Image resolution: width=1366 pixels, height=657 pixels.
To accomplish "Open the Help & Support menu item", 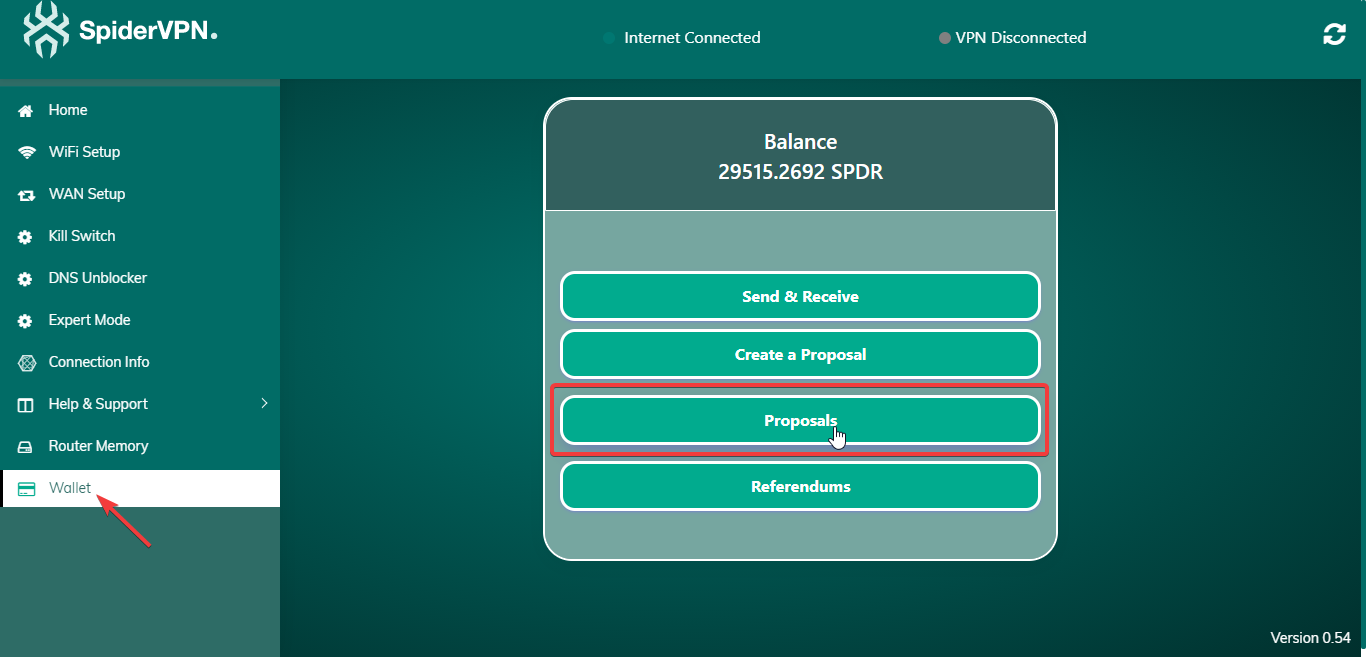I will coord(98,404).
